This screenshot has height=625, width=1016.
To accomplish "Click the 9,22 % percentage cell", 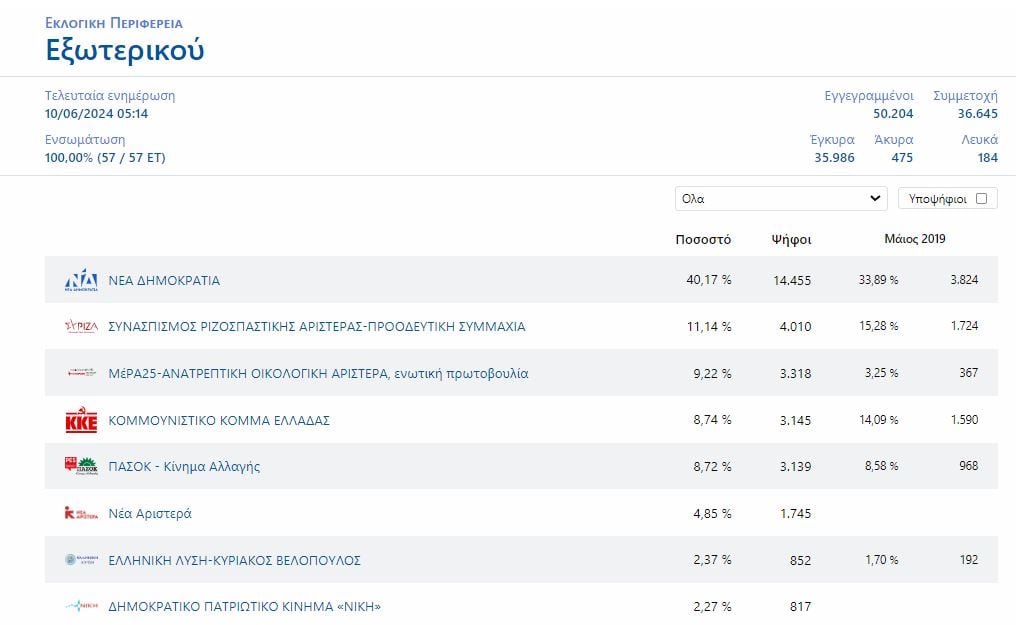I will tap(712, 374).
